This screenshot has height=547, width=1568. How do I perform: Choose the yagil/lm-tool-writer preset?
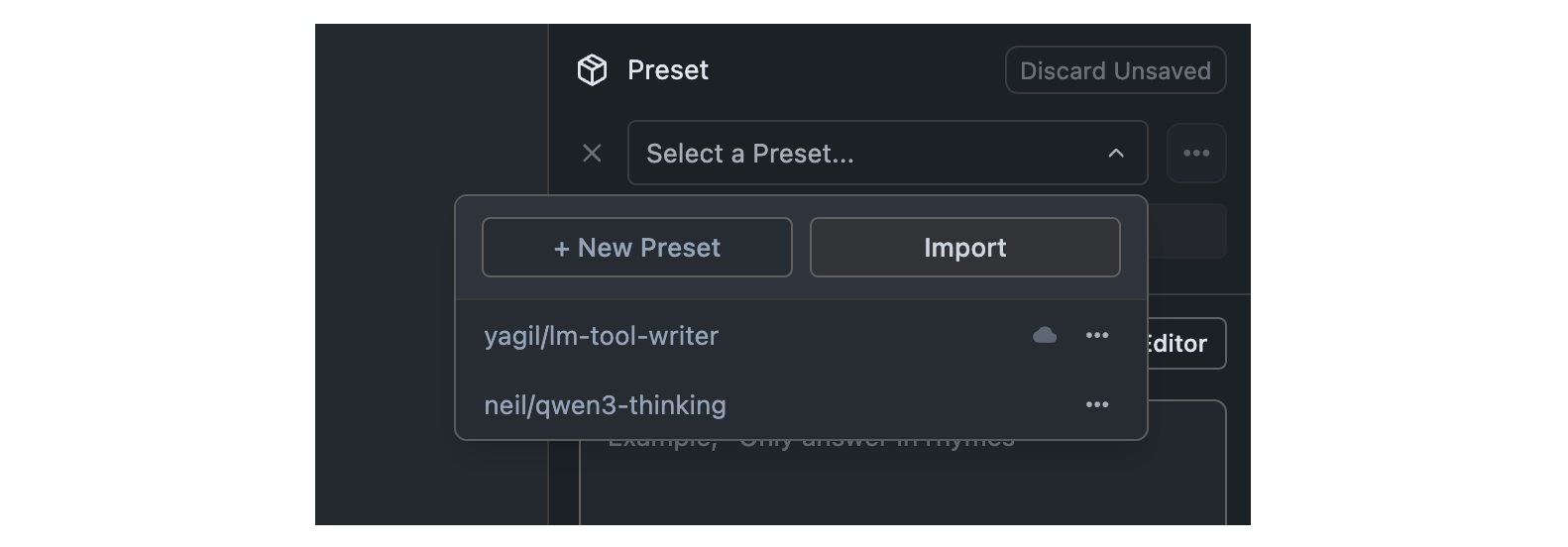pos(602,336)
